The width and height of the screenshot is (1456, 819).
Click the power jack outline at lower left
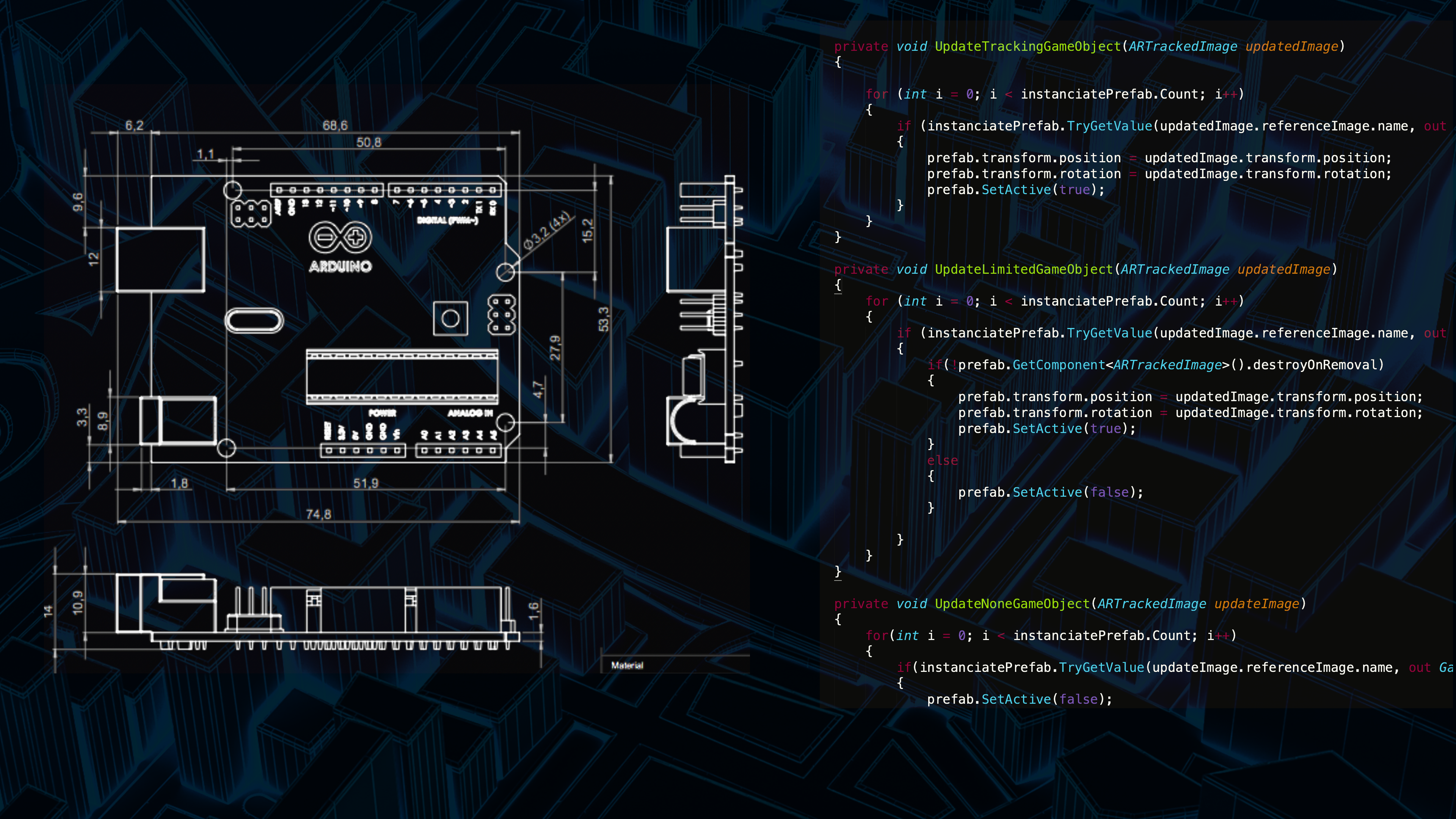coord(179,420)
